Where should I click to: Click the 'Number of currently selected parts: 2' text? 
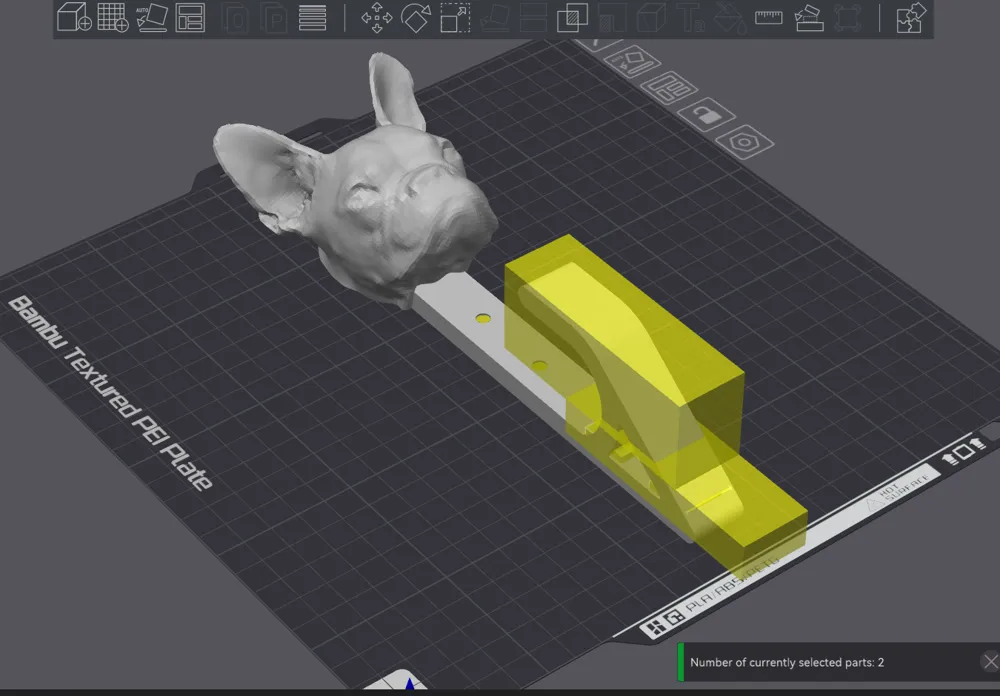786,662
